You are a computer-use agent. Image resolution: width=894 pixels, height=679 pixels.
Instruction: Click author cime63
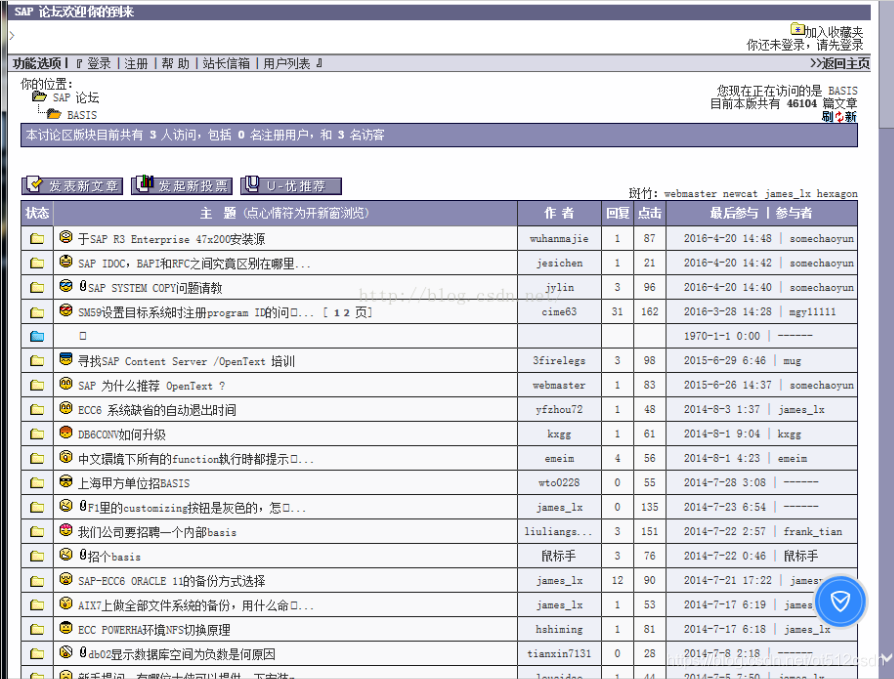(559, 312)
